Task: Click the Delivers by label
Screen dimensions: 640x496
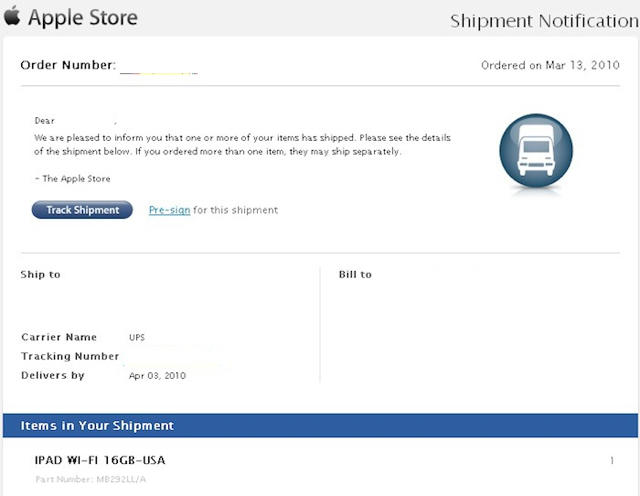Action: (x=53, y=375)
